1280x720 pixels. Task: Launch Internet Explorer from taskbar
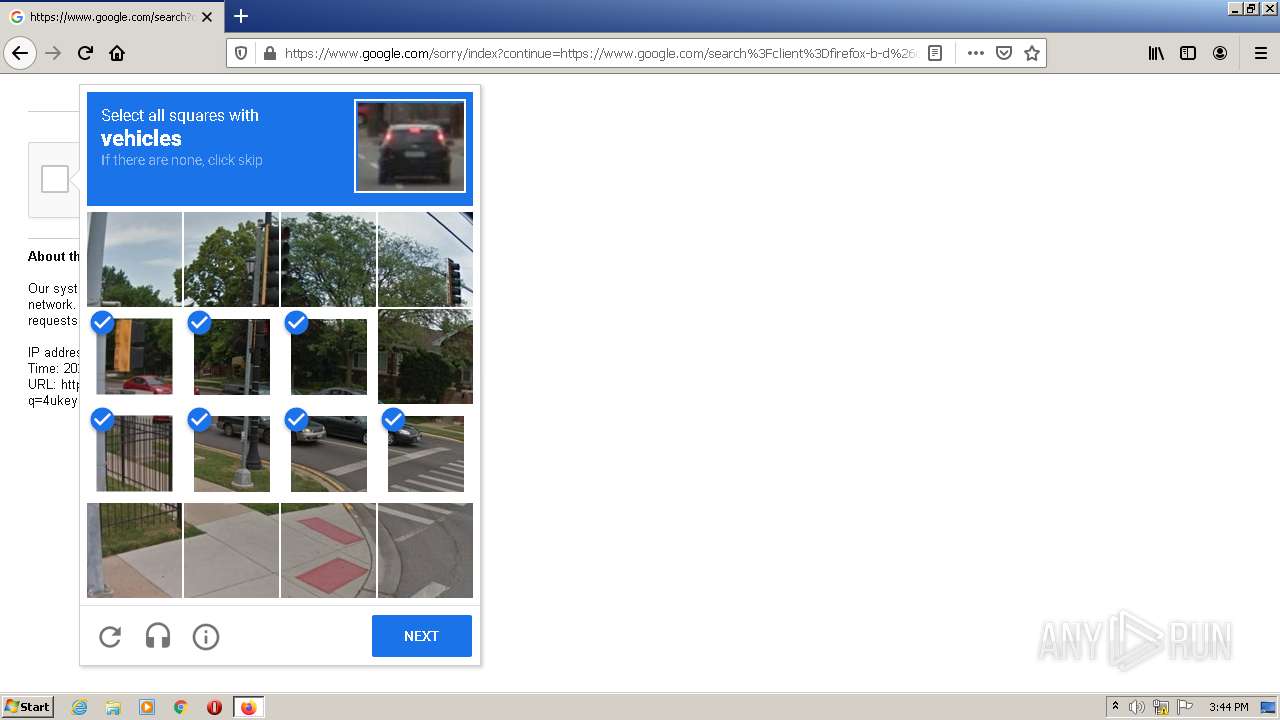(79, 707)
